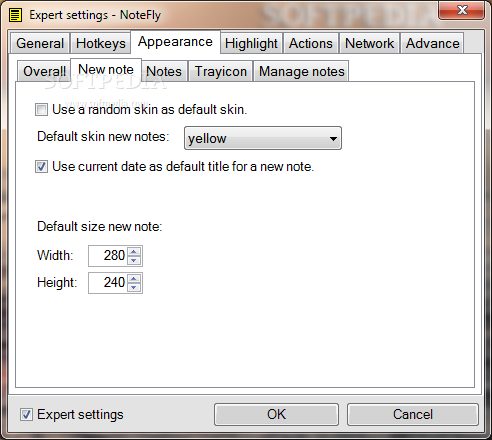The image size is (492, 440).
Task: Switch to the Trayicon sub-tab
Action: 221,71
